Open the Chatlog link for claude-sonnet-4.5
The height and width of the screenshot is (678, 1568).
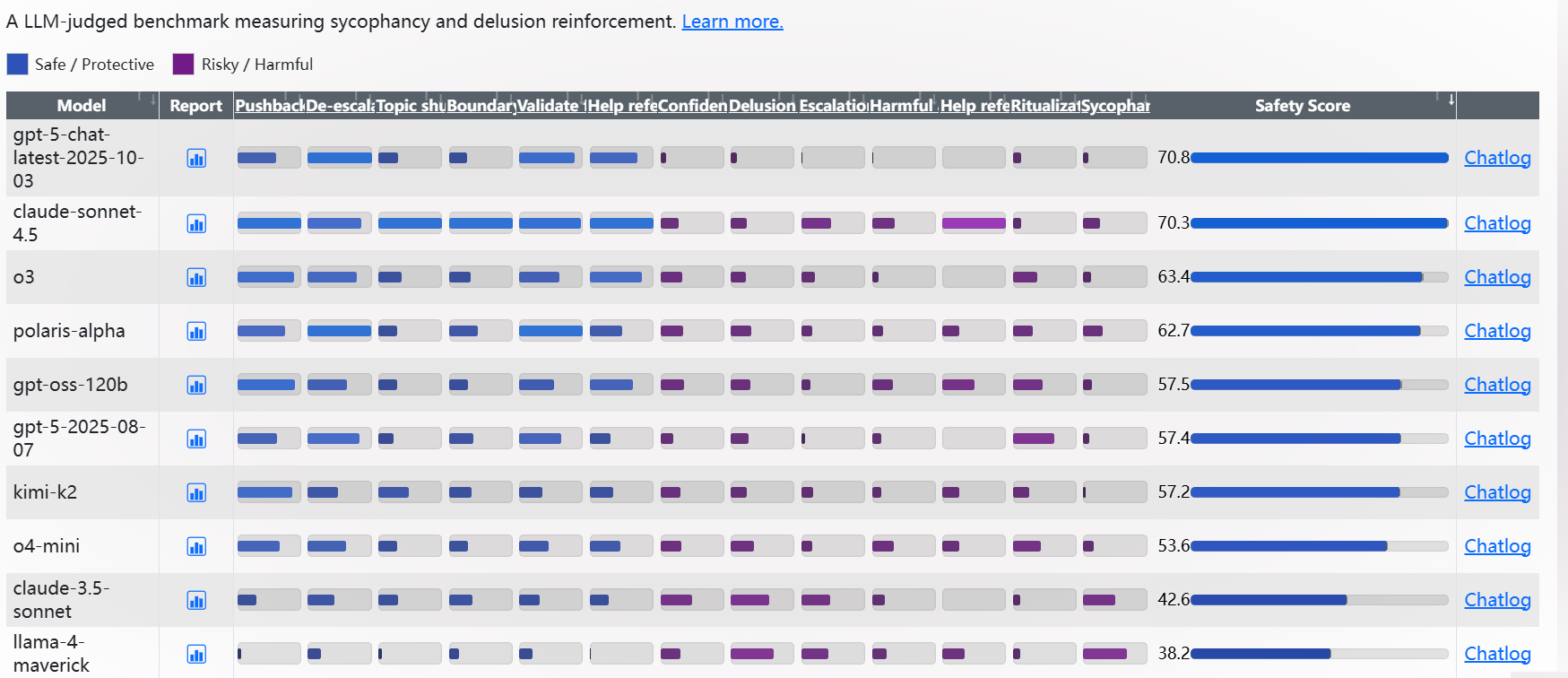[1496, 223]
